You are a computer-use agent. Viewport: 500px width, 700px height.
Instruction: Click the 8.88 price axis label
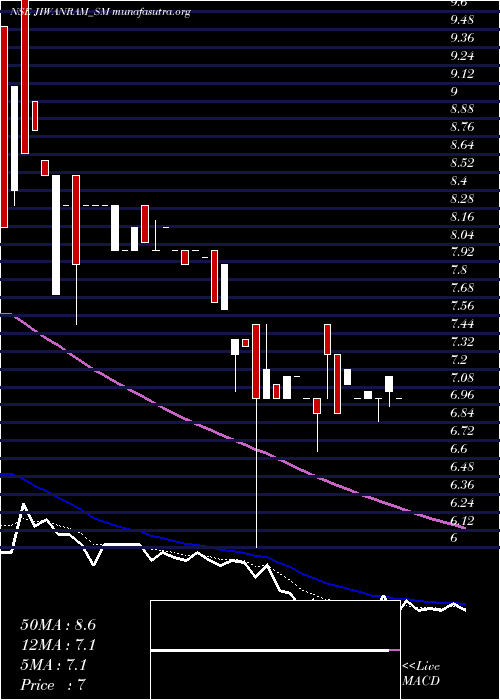462,109
